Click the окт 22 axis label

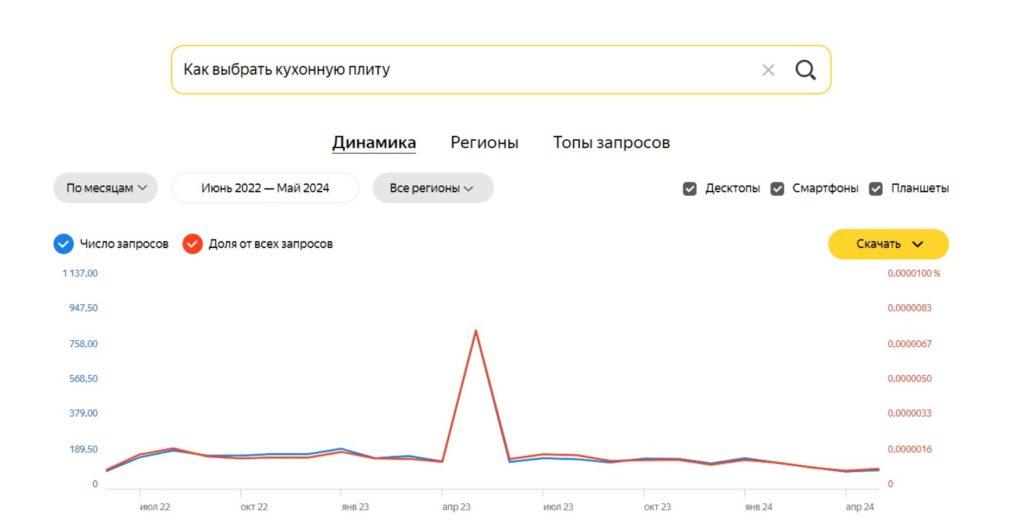[254, 507]
